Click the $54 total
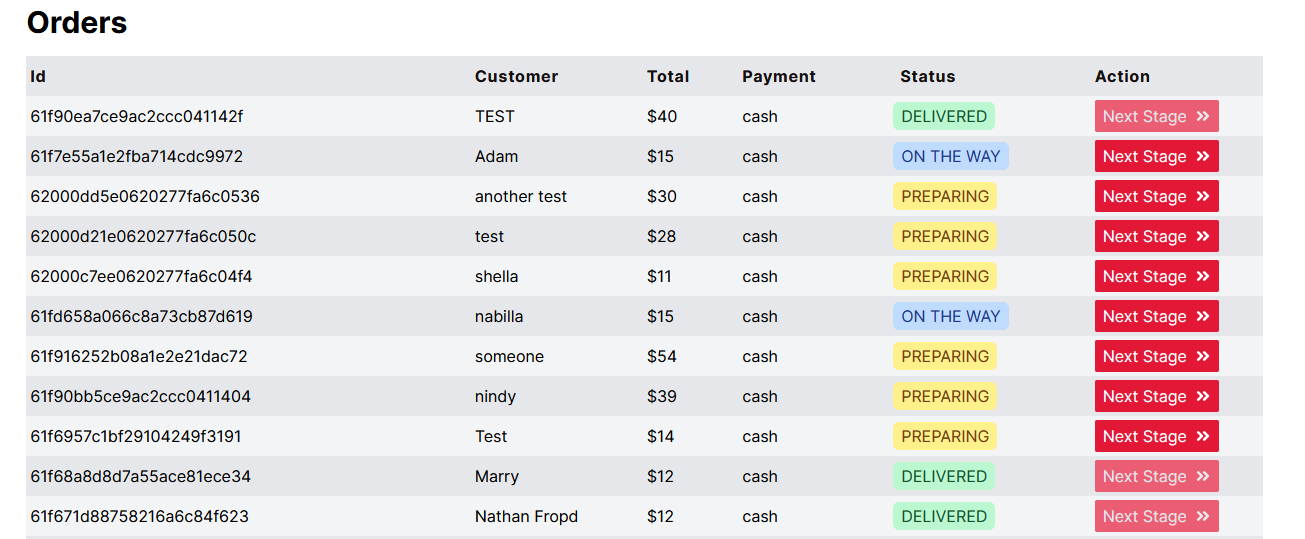The width and height of the screenshot is (1305, 539). 662,356
